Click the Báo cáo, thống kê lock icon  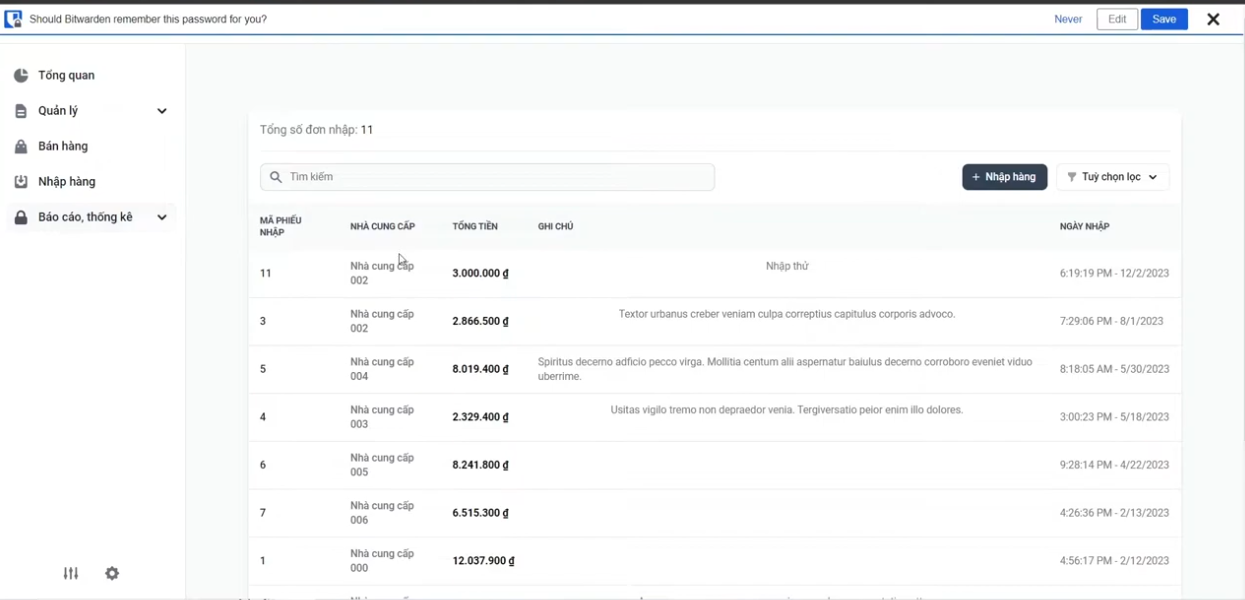[x=21, y=218]
